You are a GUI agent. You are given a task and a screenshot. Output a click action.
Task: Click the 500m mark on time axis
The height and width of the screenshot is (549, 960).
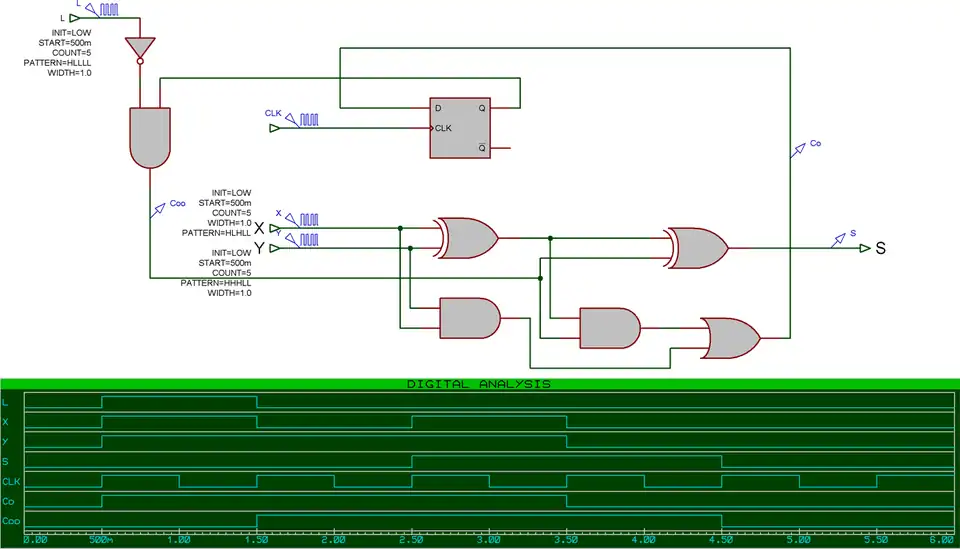[x=102, y=540]
